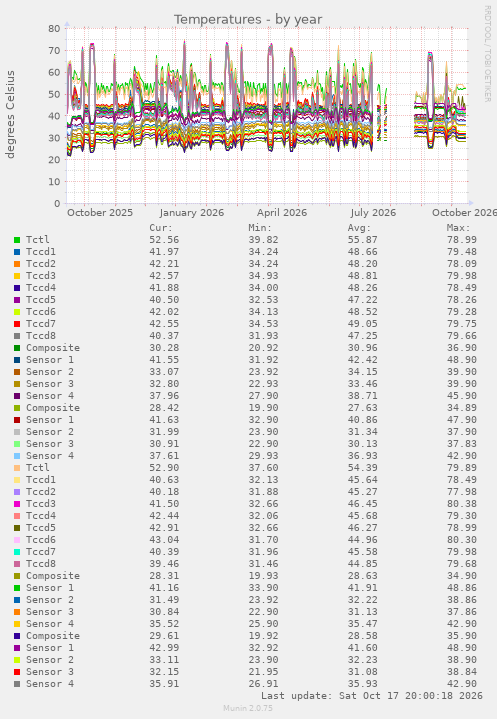Click the 'July 2026' axis label
This screenshot has height=719, width=497.
[x=373, y=213]
